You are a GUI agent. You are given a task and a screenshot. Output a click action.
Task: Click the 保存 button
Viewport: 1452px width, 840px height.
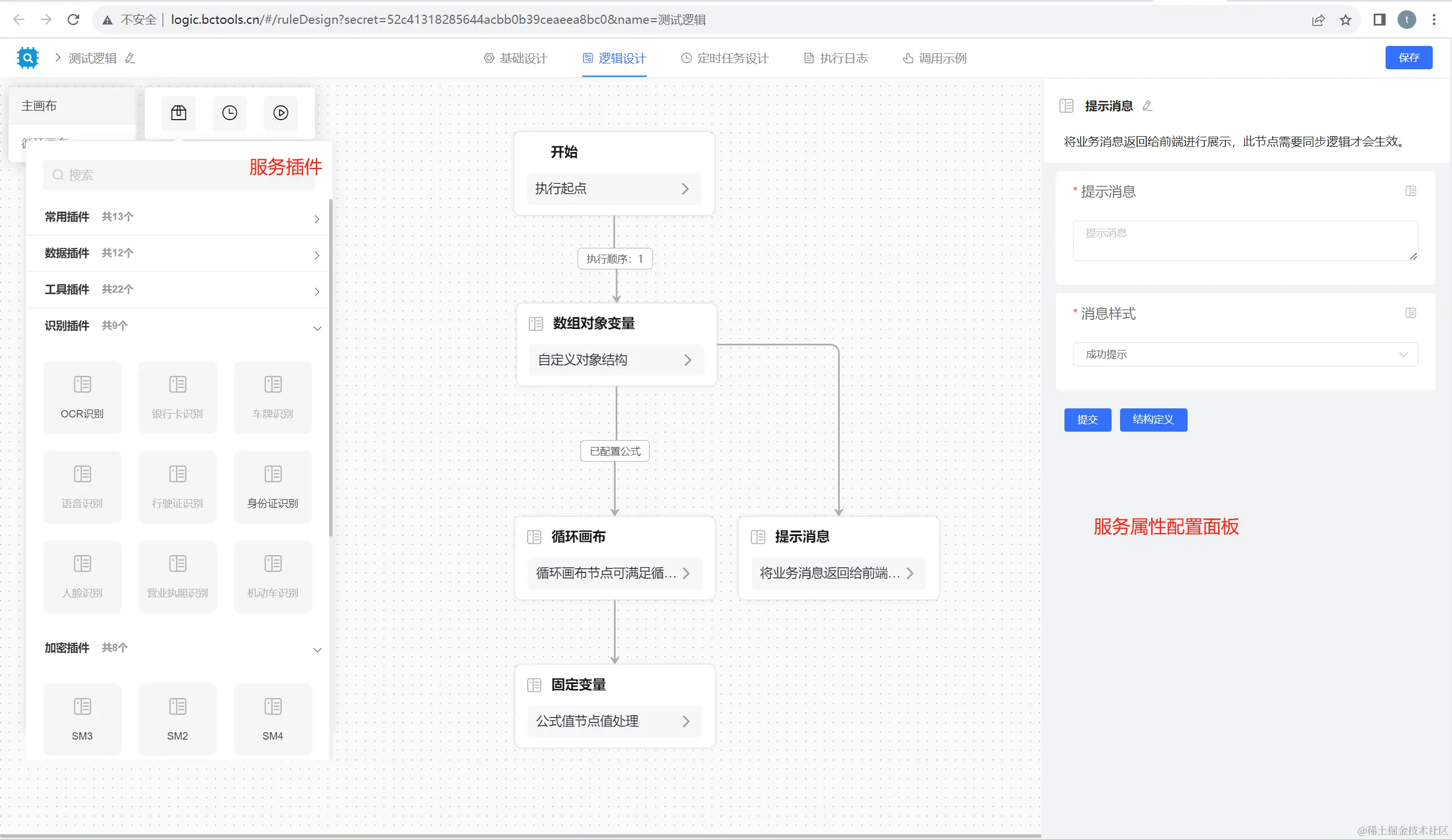1408,58
